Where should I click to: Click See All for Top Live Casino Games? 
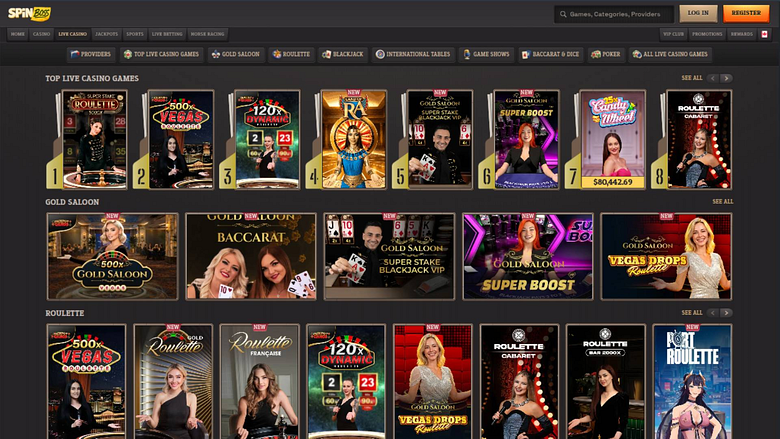[x=692, y=78]
